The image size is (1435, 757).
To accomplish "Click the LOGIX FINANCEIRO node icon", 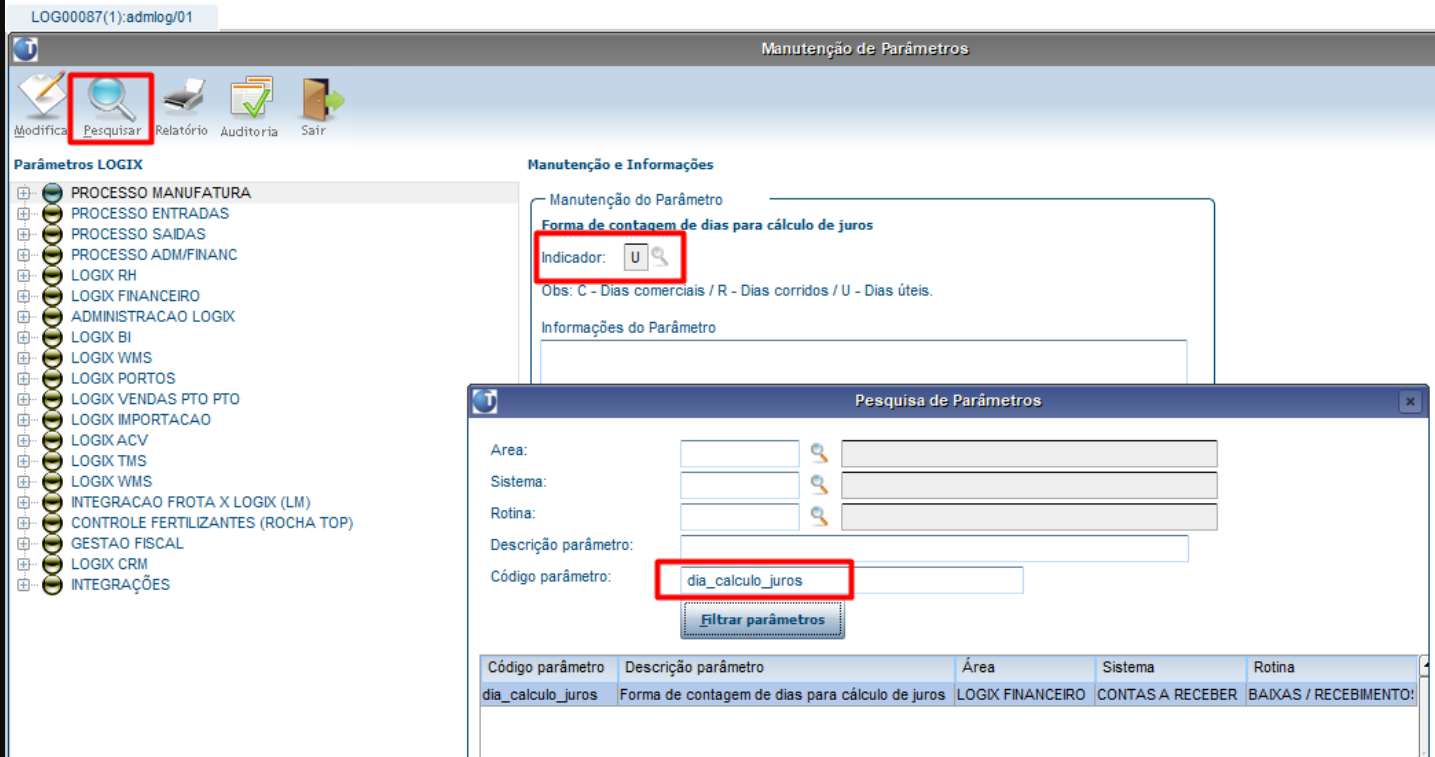I will point(53,296).
